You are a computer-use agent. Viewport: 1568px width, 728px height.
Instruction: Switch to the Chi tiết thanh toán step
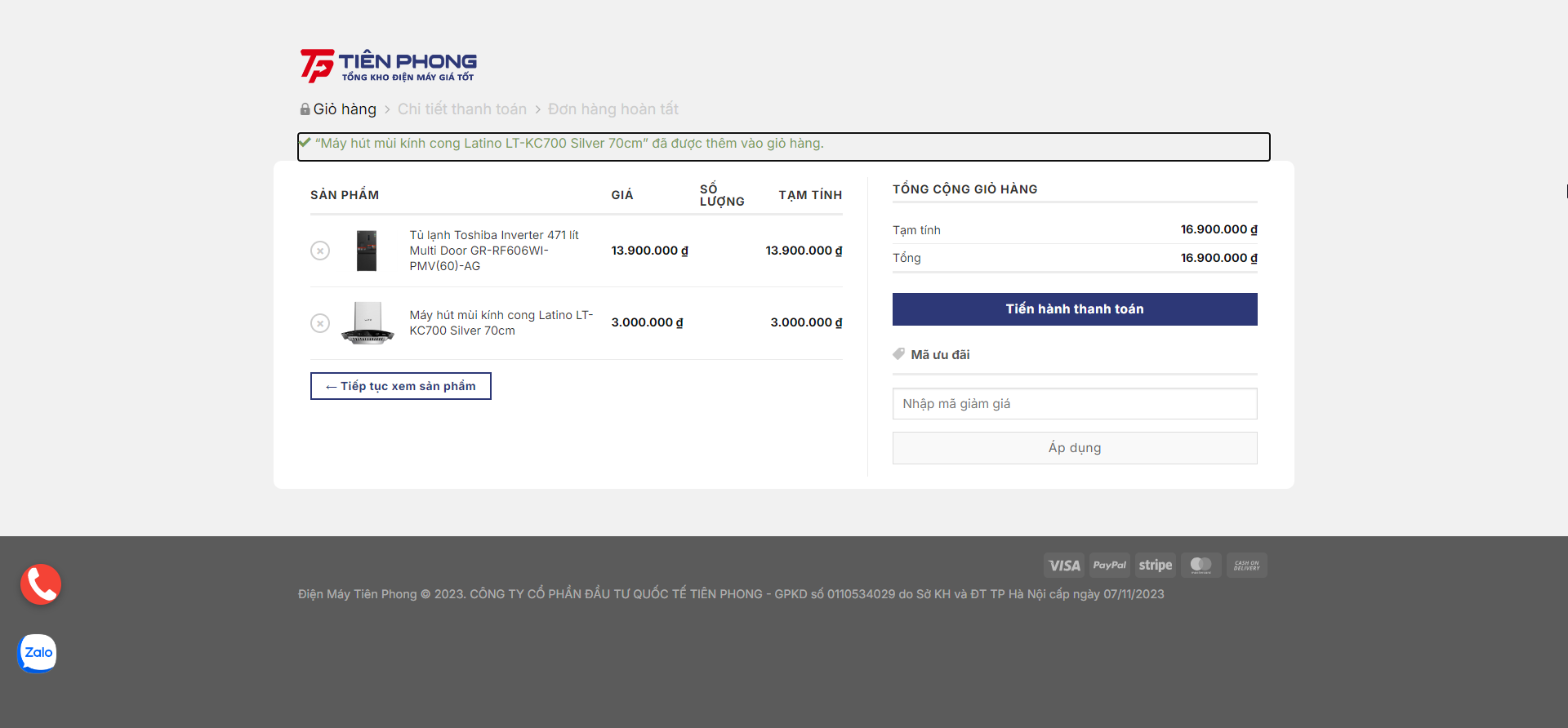(461, 109)
